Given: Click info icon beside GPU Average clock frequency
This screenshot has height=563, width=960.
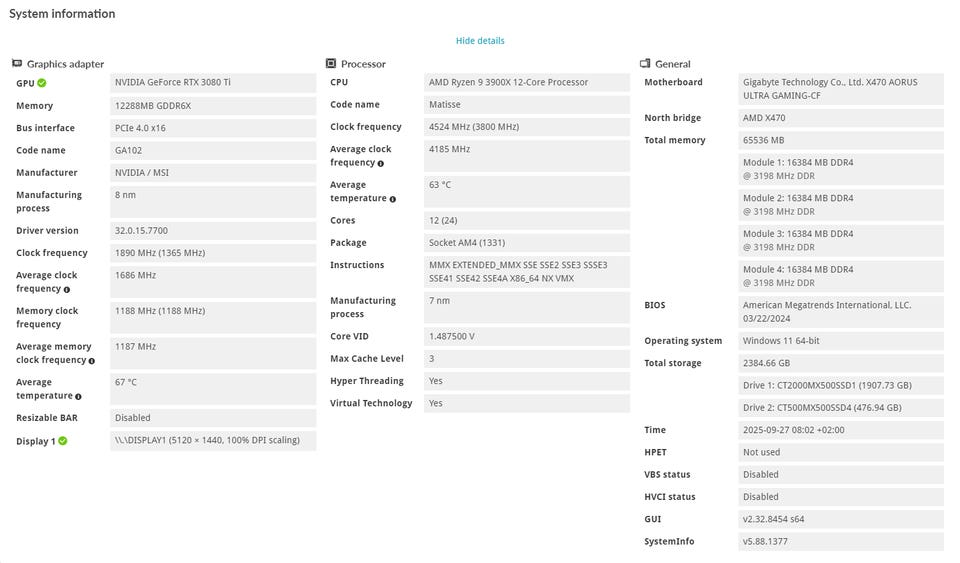Looking at the screenshot, I should click(67, 289).
